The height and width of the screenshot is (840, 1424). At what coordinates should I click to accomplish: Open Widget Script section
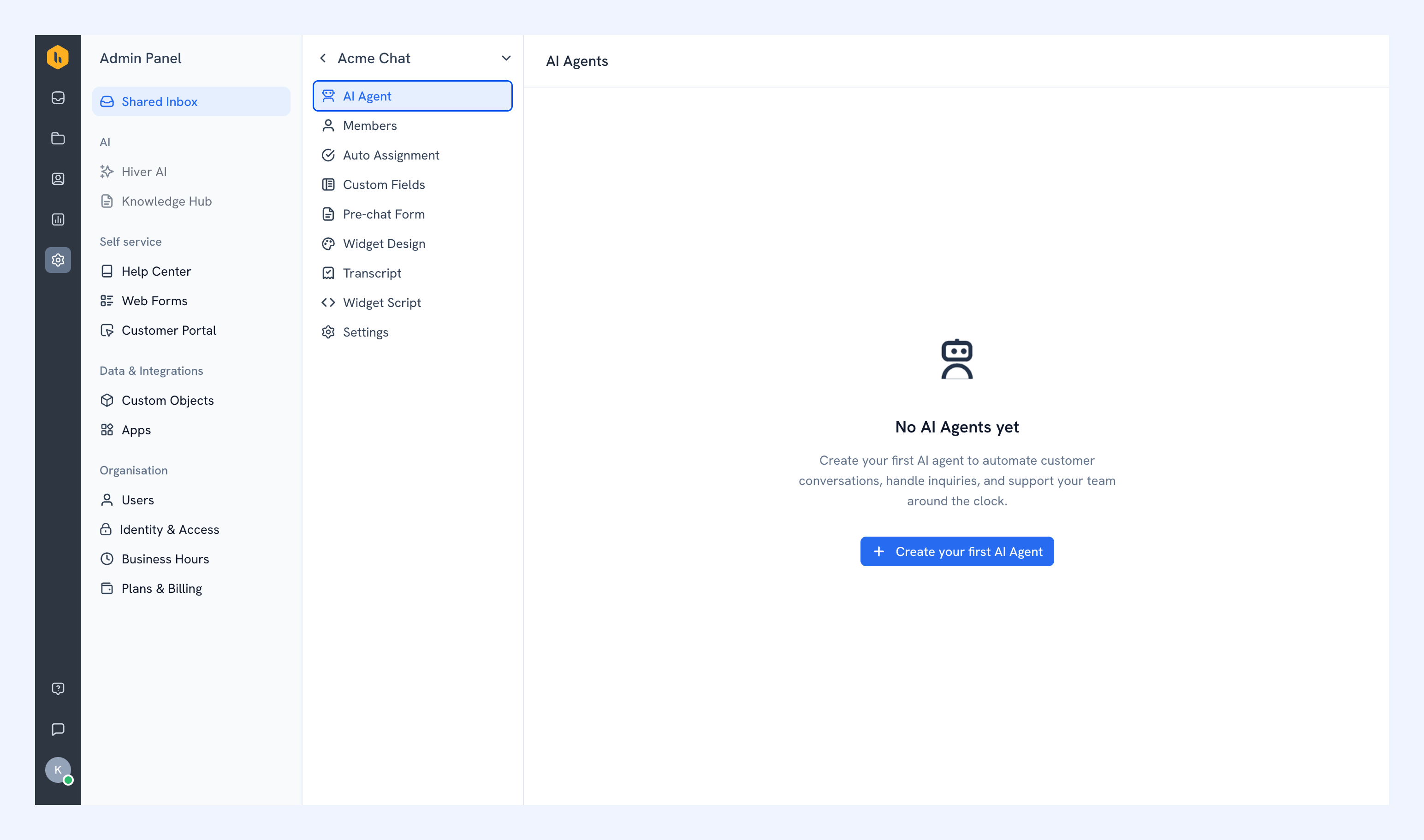413,302
